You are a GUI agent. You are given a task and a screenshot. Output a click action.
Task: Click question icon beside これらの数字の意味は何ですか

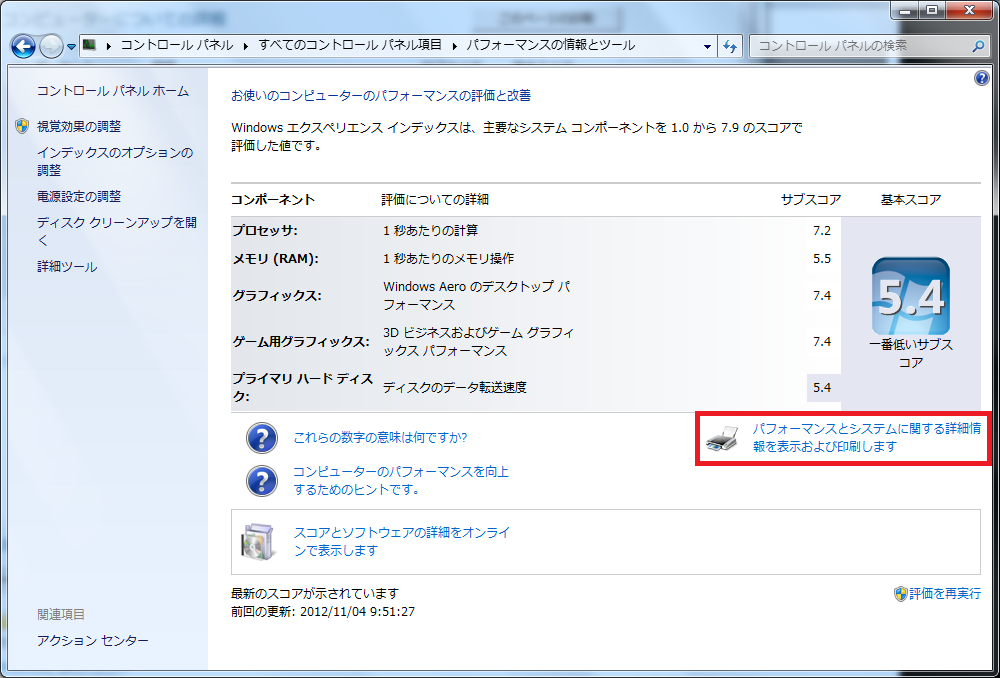tap(261, 438)
